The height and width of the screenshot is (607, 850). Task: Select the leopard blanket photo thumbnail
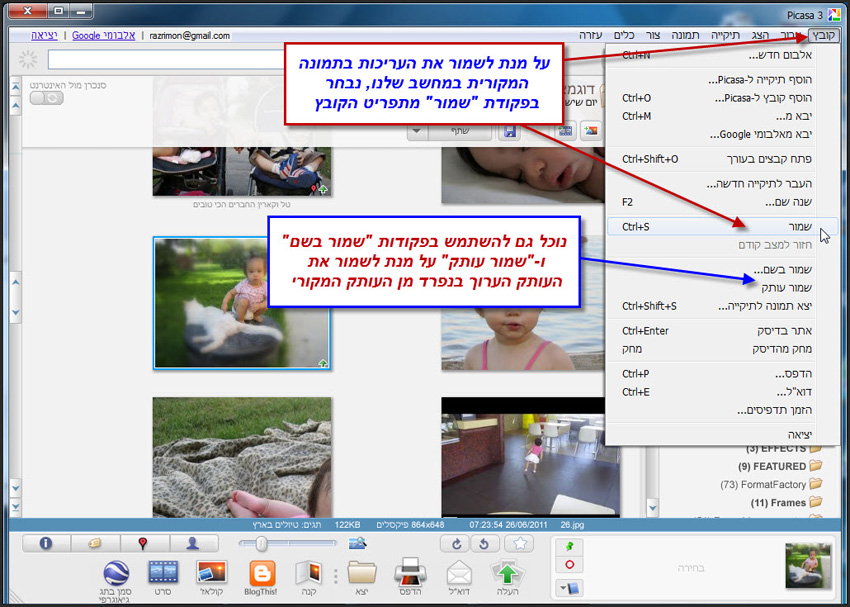(242, 457)
